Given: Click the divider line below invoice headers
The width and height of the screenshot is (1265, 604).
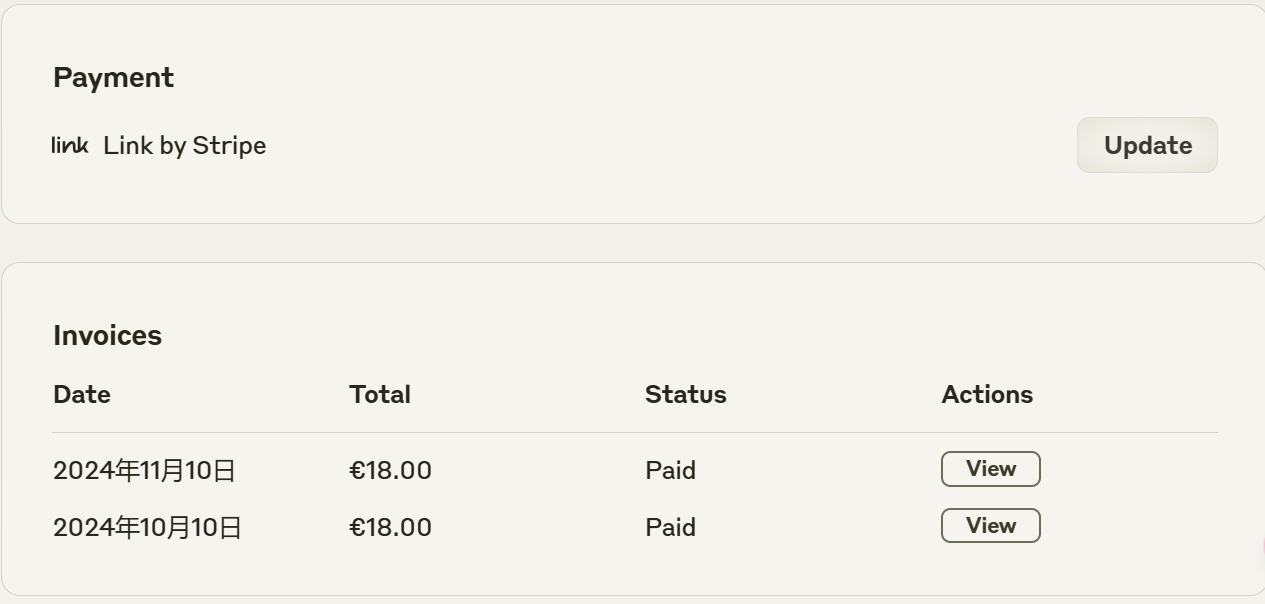Looking at the screenshot, I should click(x=635, y=432).
